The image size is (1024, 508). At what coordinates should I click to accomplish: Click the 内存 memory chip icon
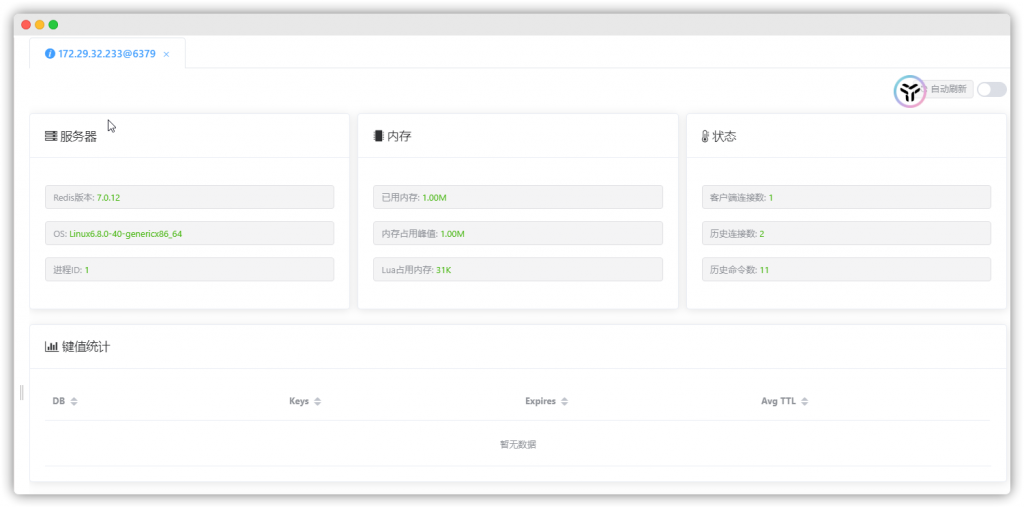point(378,136)
